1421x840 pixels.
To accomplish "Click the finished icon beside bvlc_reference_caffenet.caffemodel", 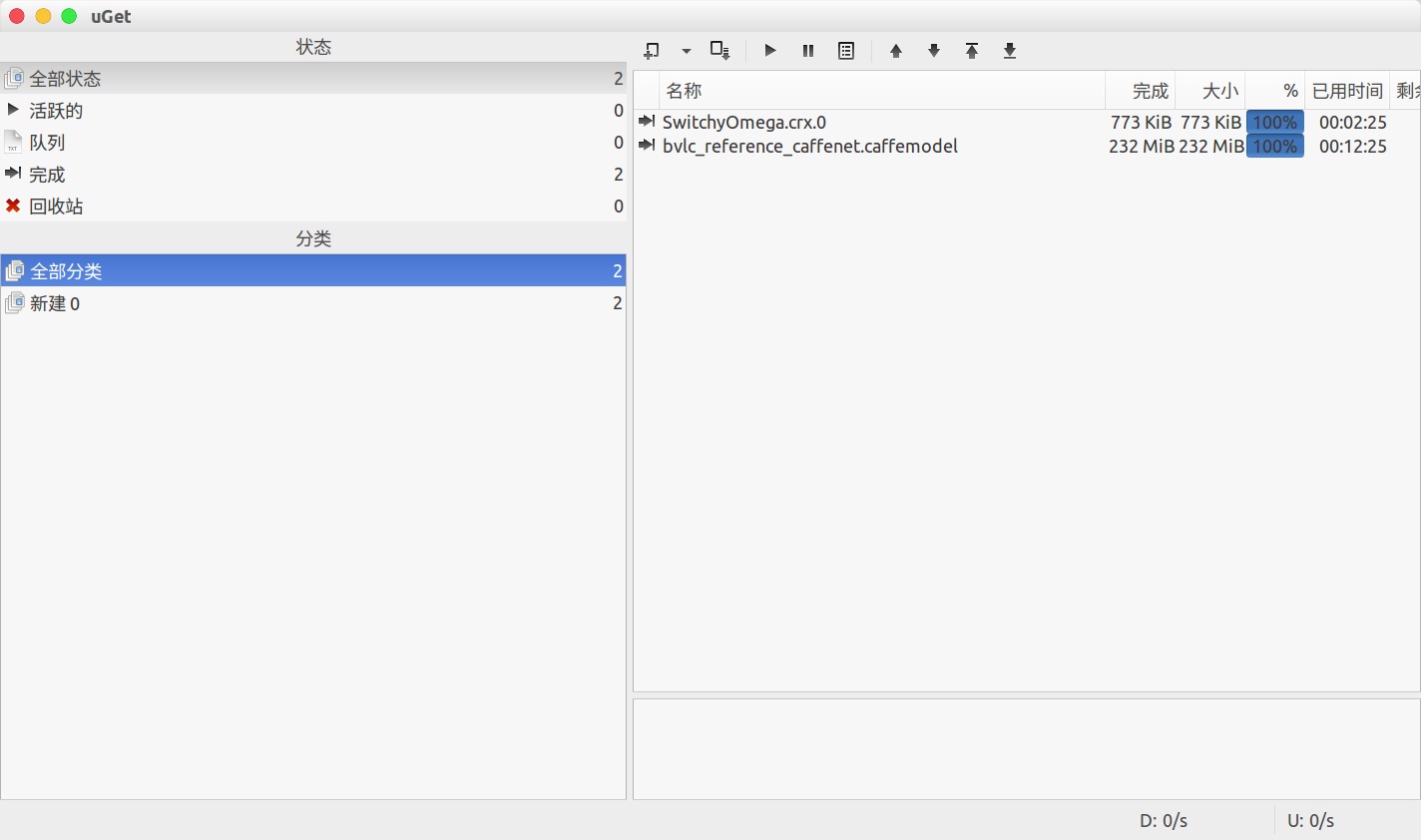I will [647, 146].
